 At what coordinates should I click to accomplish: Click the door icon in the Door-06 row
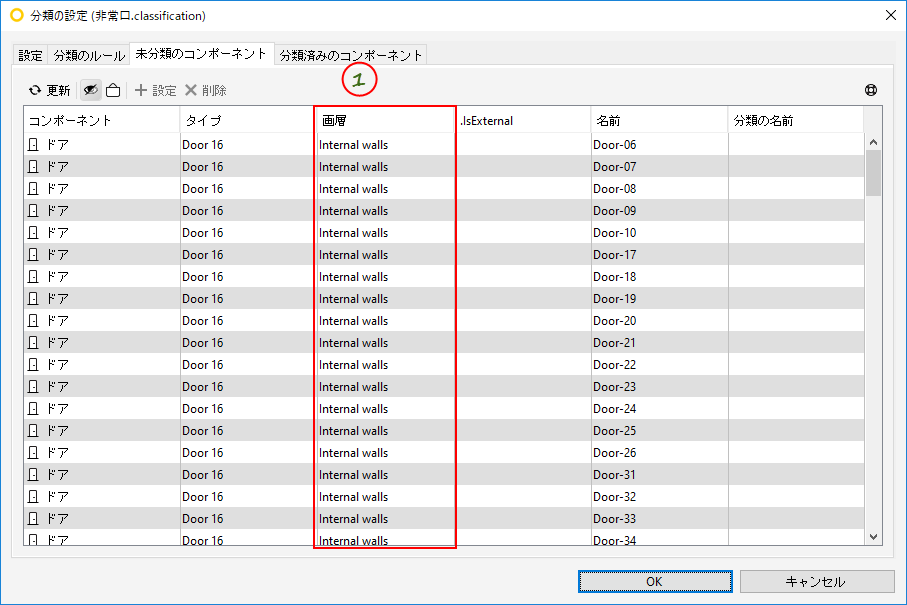(34, 145)
